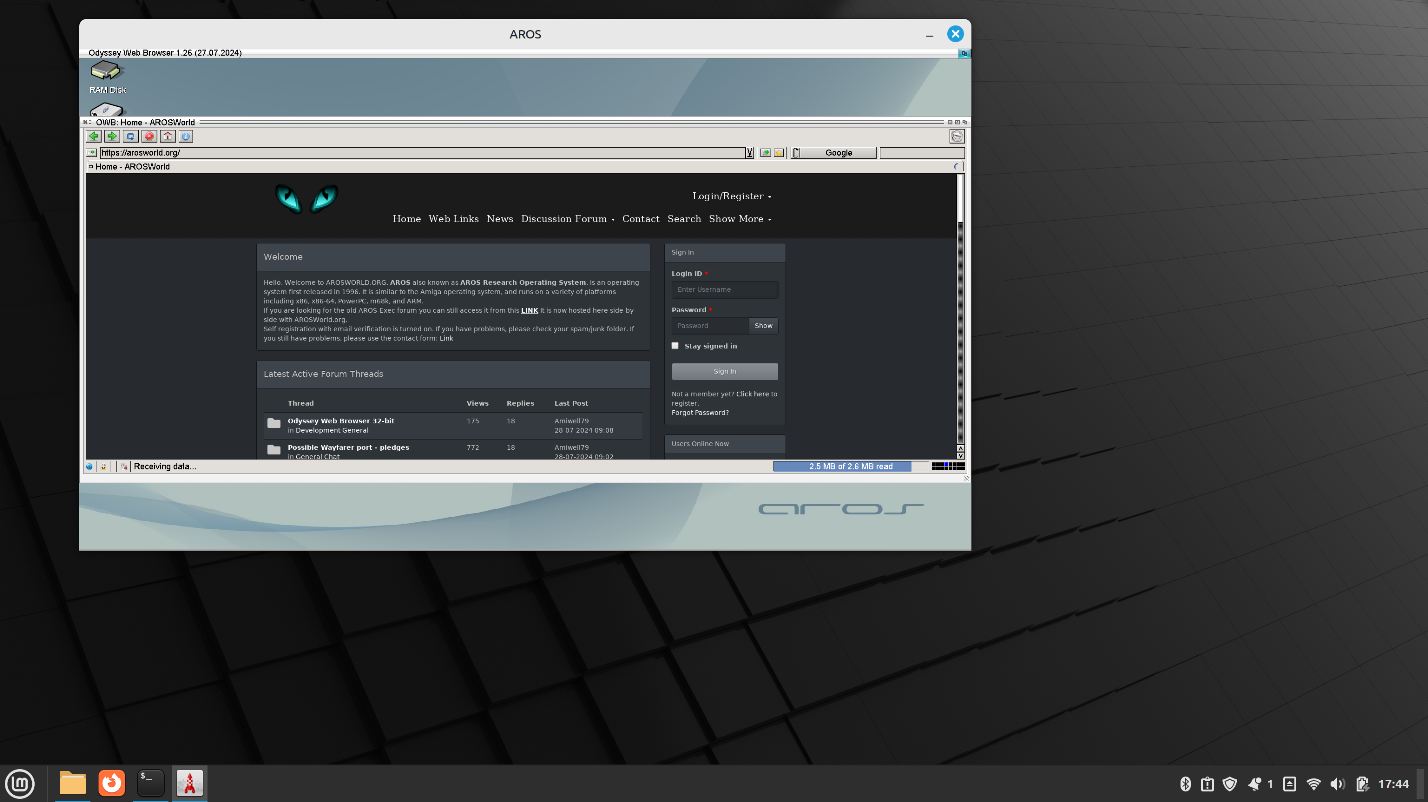
Task: Click the Show password button
Action: coord(764,325)
